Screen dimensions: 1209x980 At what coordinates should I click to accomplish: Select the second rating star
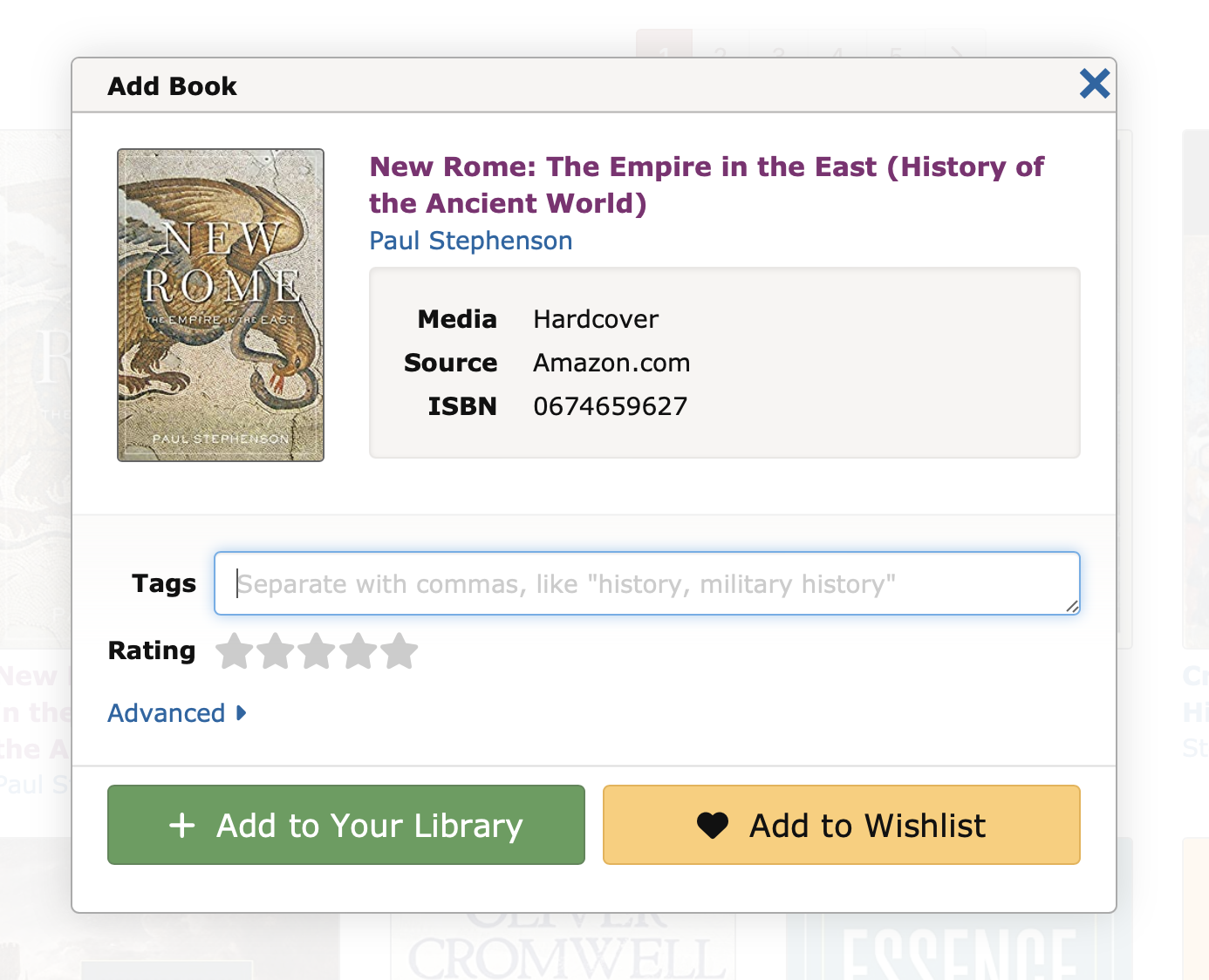(x=276, y=650)
